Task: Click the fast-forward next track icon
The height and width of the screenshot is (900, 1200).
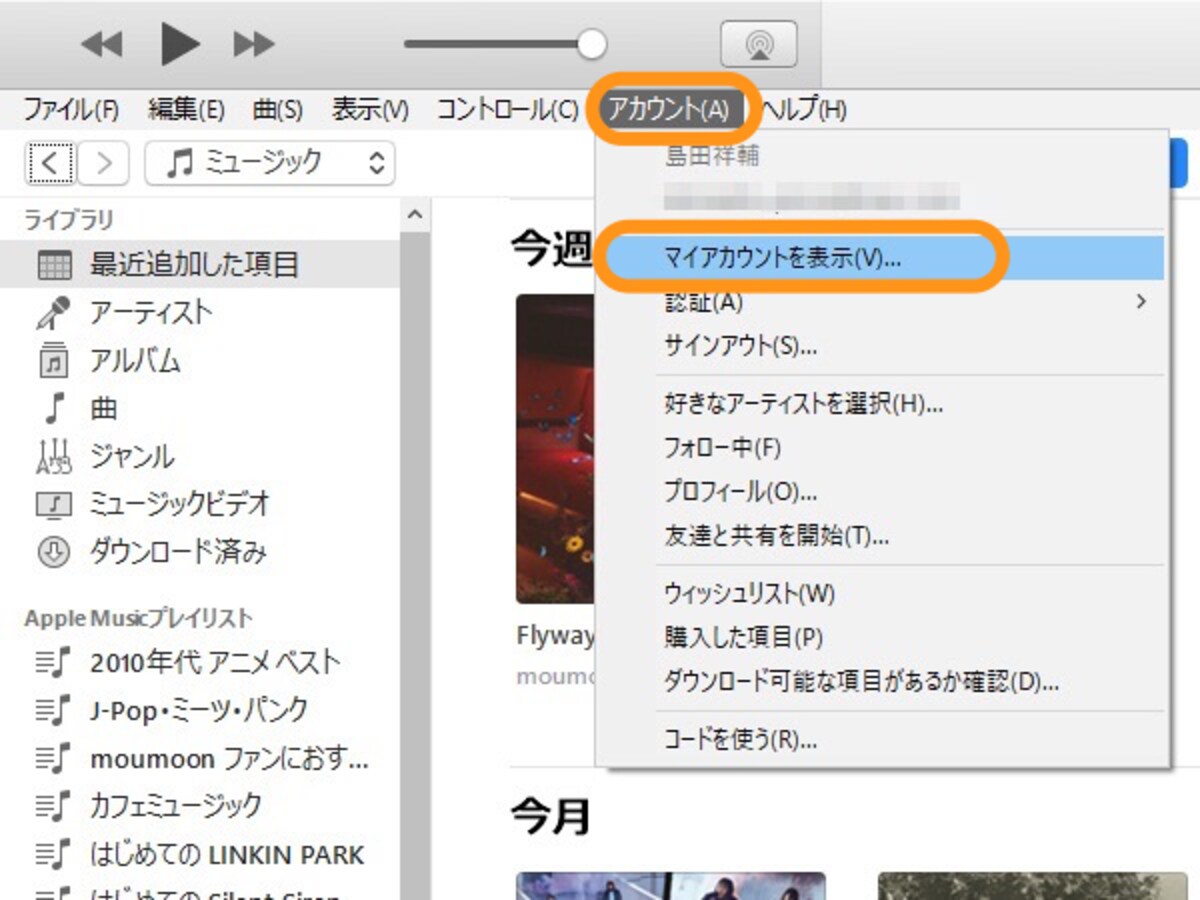Action: [254, 44]
